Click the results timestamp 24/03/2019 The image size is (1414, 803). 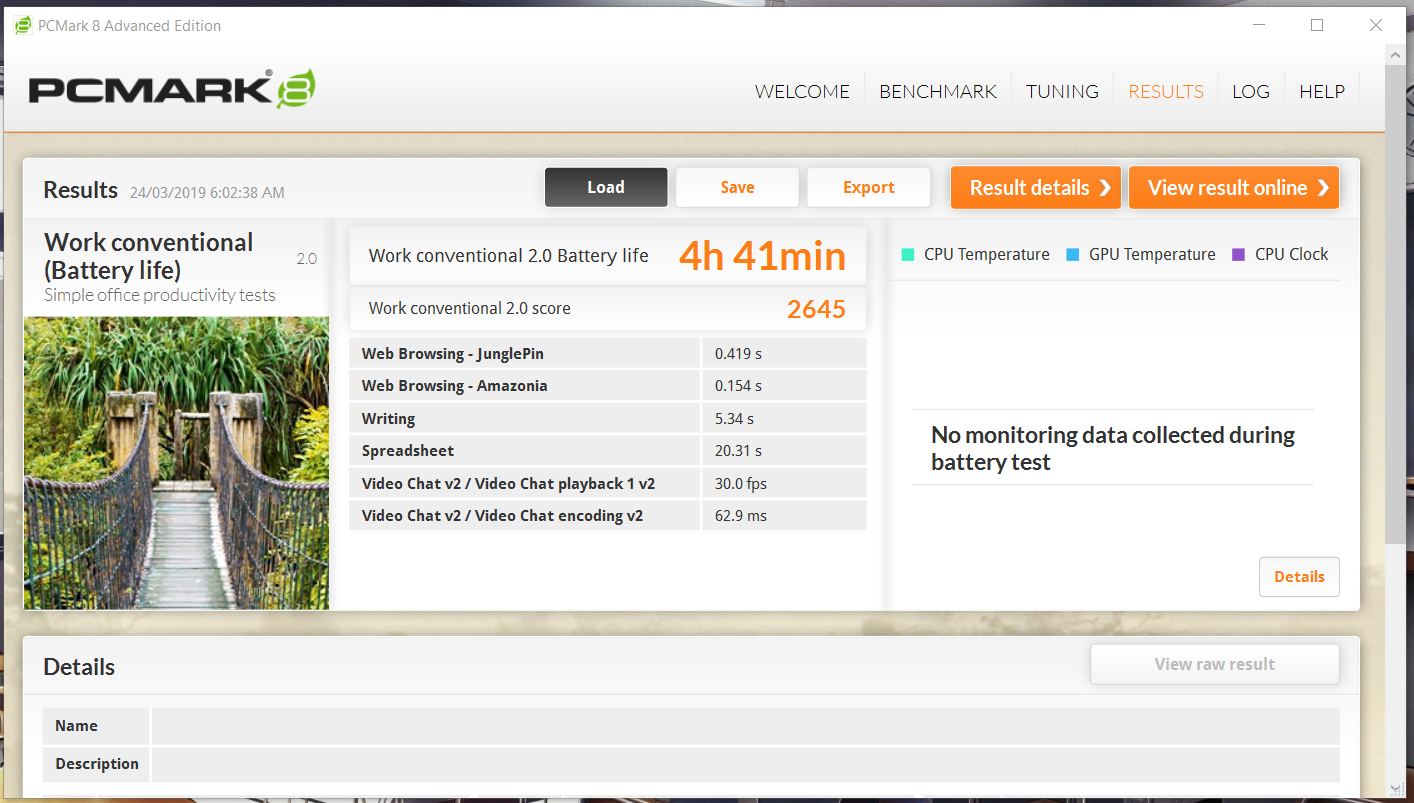[207, 192]
